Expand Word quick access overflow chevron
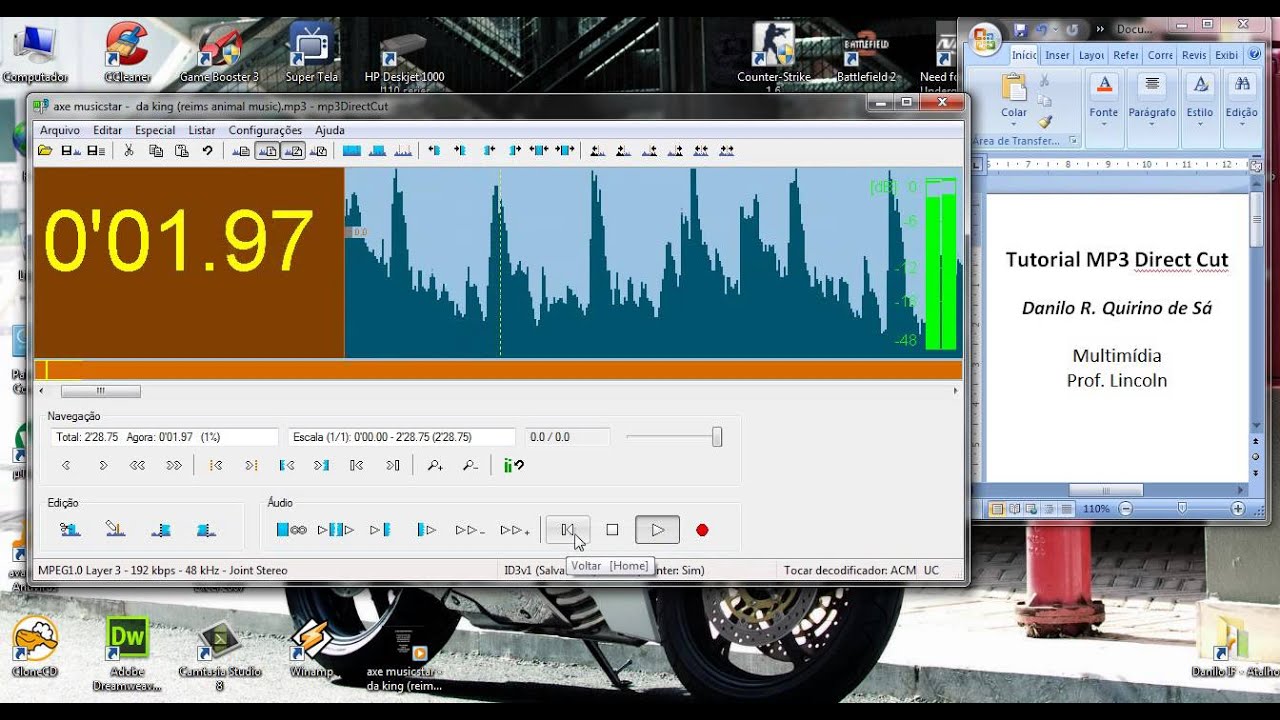Screen dimensions: 1280x720 coord(1101,30)
